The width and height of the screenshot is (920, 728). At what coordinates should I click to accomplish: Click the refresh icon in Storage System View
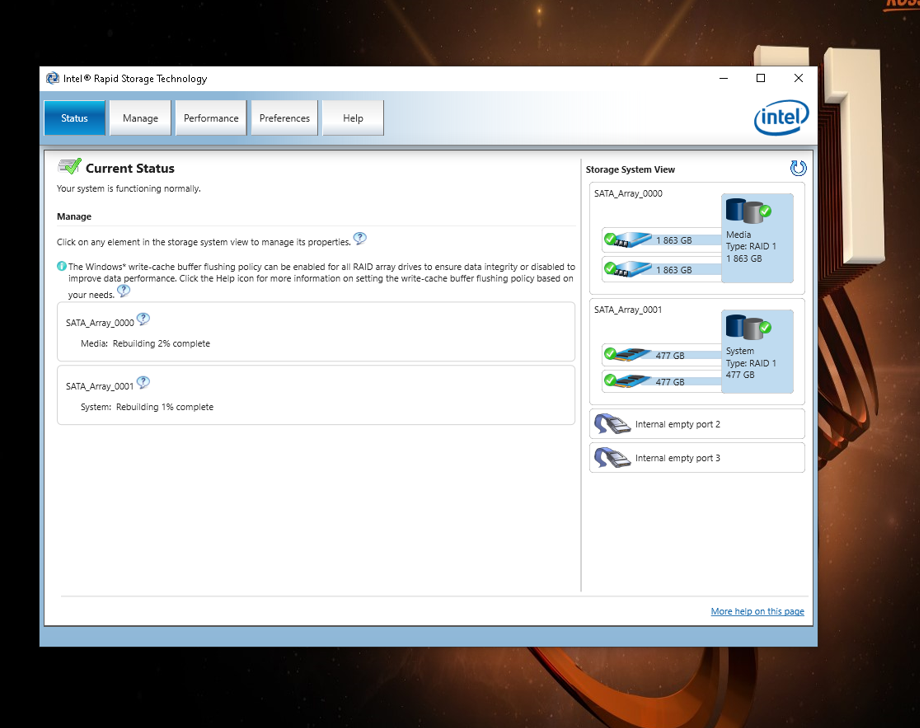tap(798, 168)
